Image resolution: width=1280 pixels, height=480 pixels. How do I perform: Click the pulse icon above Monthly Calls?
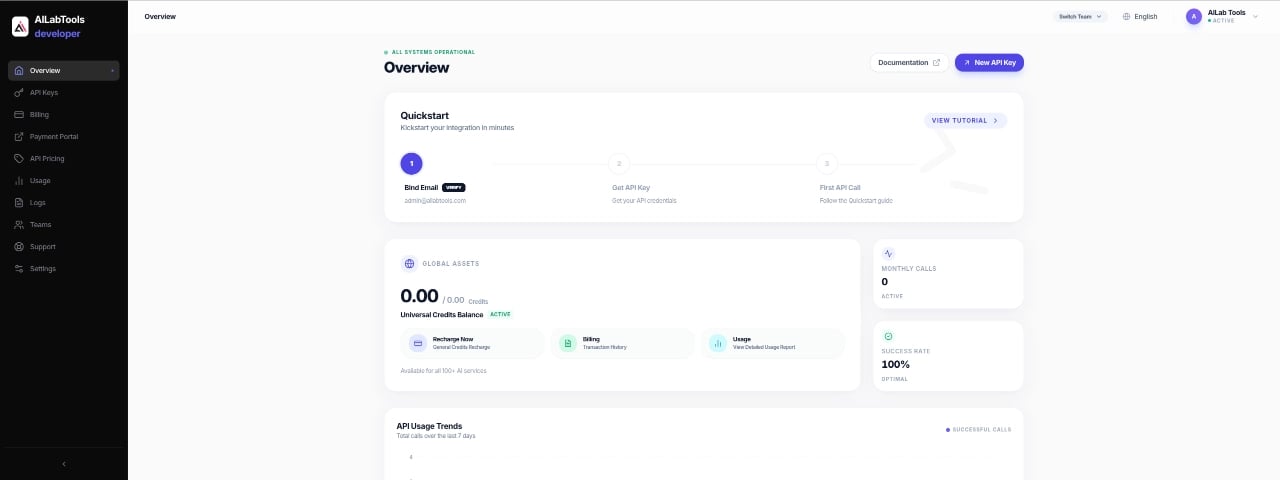coord(889,254)
